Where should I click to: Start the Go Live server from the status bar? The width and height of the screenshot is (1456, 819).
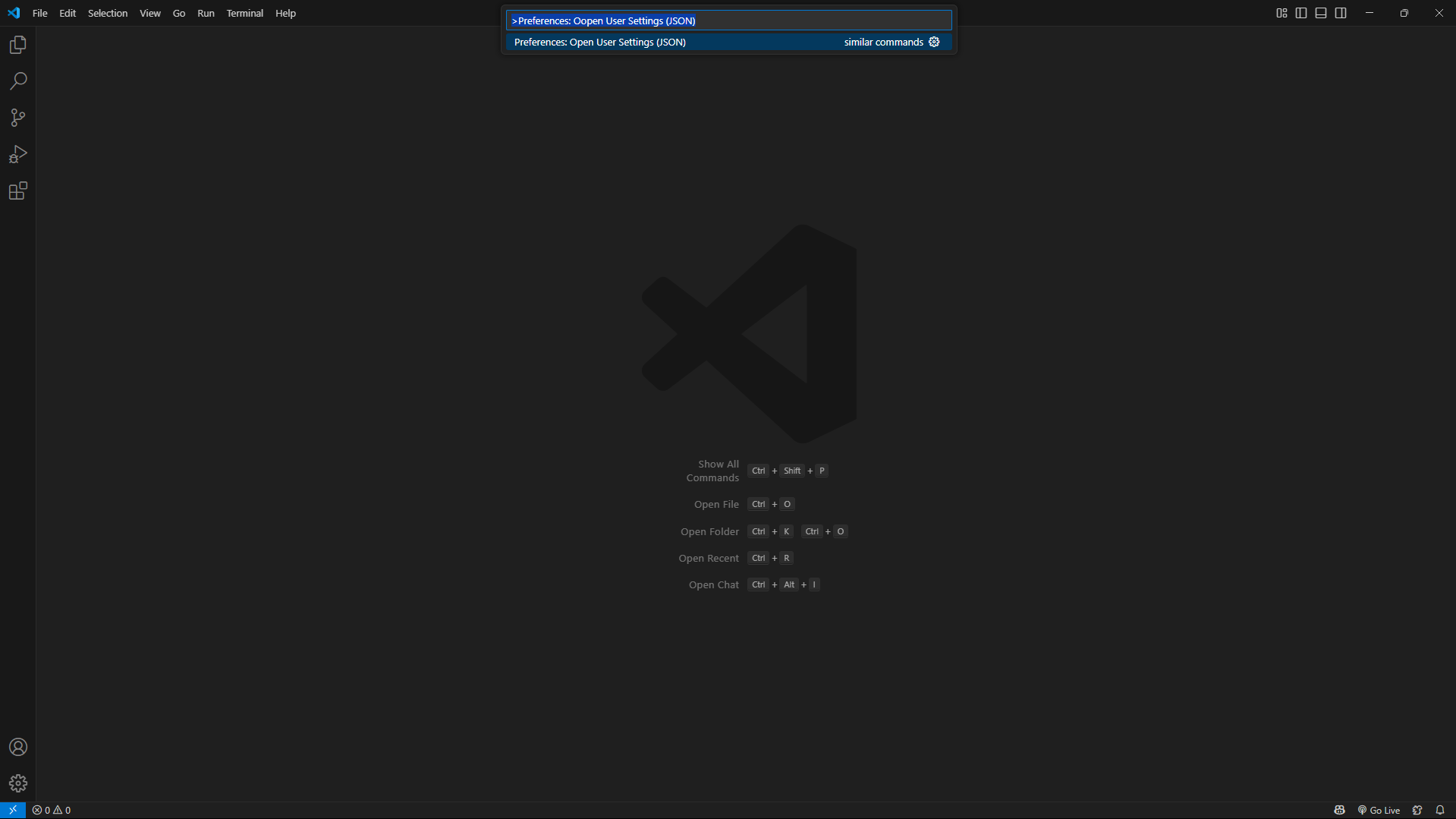(1379, 810)
